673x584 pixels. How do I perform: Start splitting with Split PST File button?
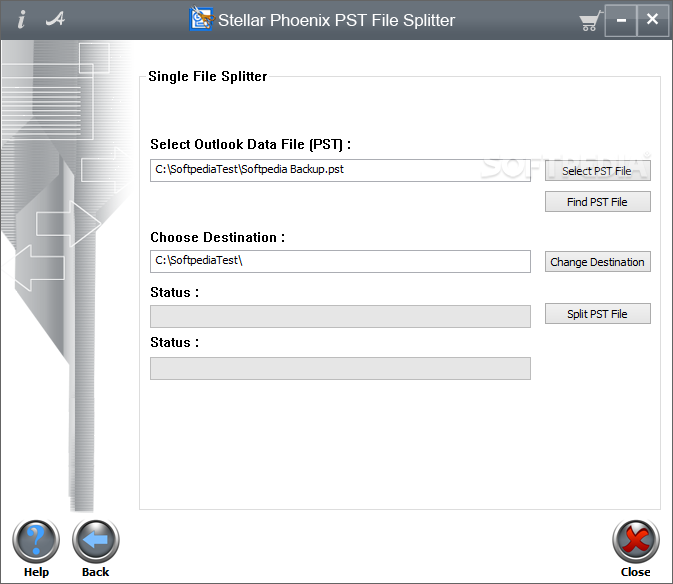point(597,314)
